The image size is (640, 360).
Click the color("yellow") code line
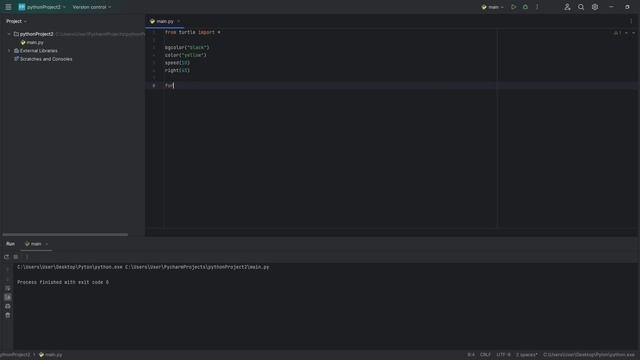(185, 55)
